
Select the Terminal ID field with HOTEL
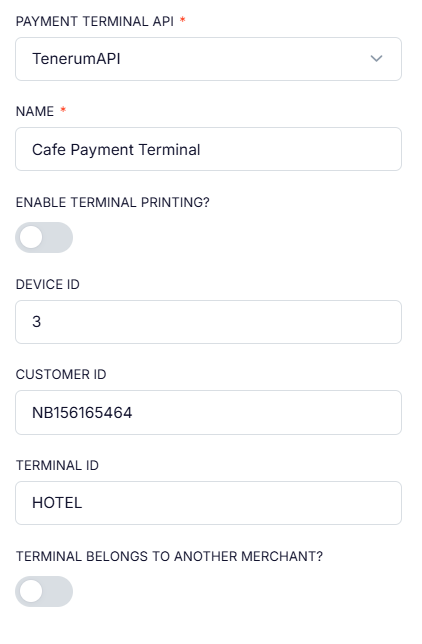(208, 503)
